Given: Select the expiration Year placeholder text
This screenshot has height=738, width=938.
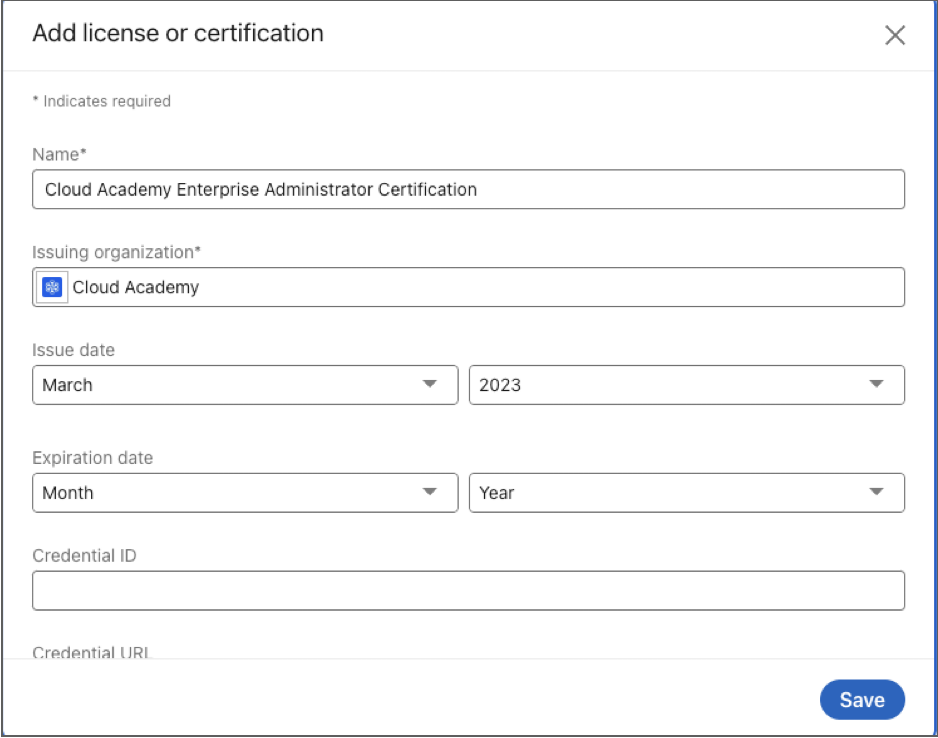Looking at the screenshot, I should tap(497, 493).
